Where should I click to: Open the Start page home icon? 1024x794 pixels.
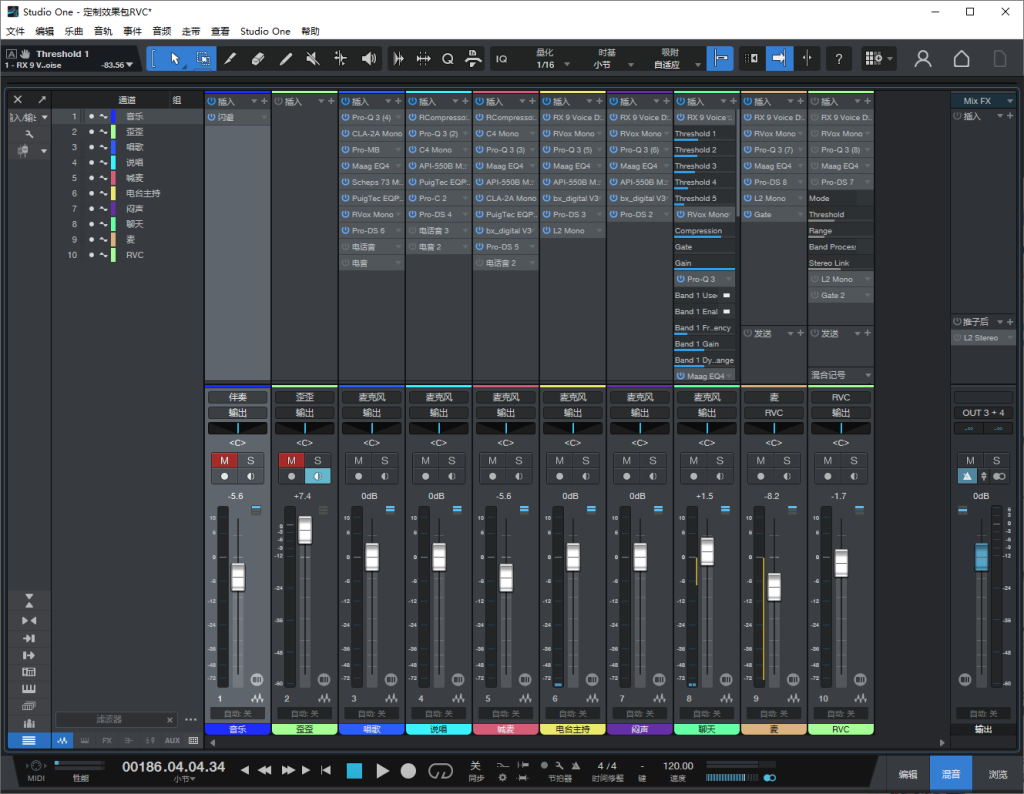(x=961, y=59)
